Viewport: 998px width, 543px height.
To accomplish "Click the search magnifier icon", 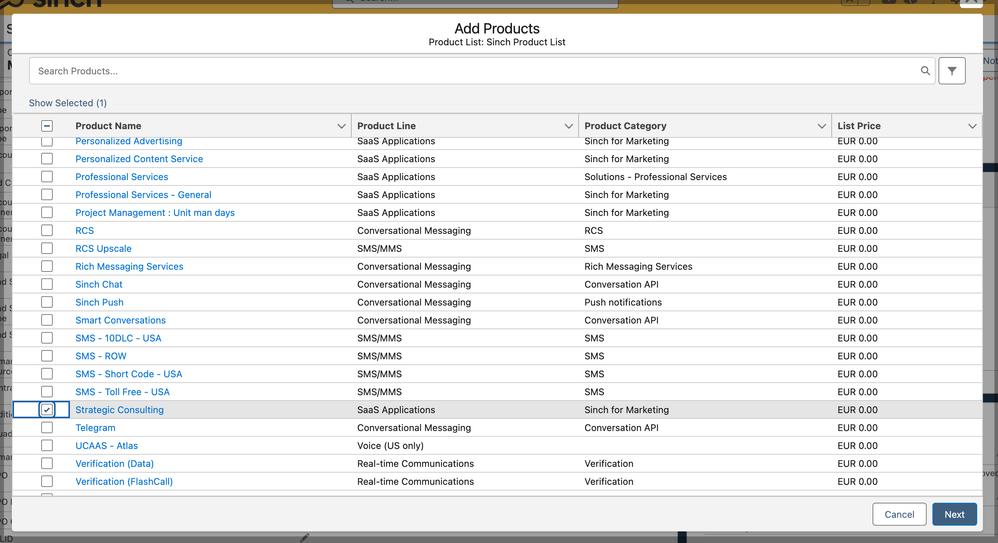I will (925, 71).
